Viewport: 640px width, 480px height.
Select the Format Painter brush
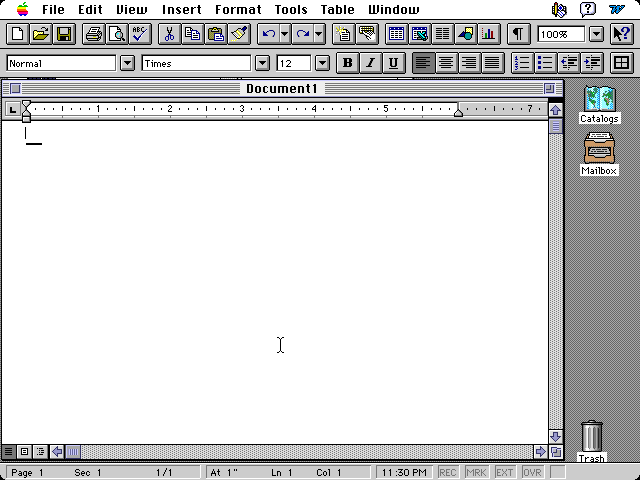[x=239, y=34]
